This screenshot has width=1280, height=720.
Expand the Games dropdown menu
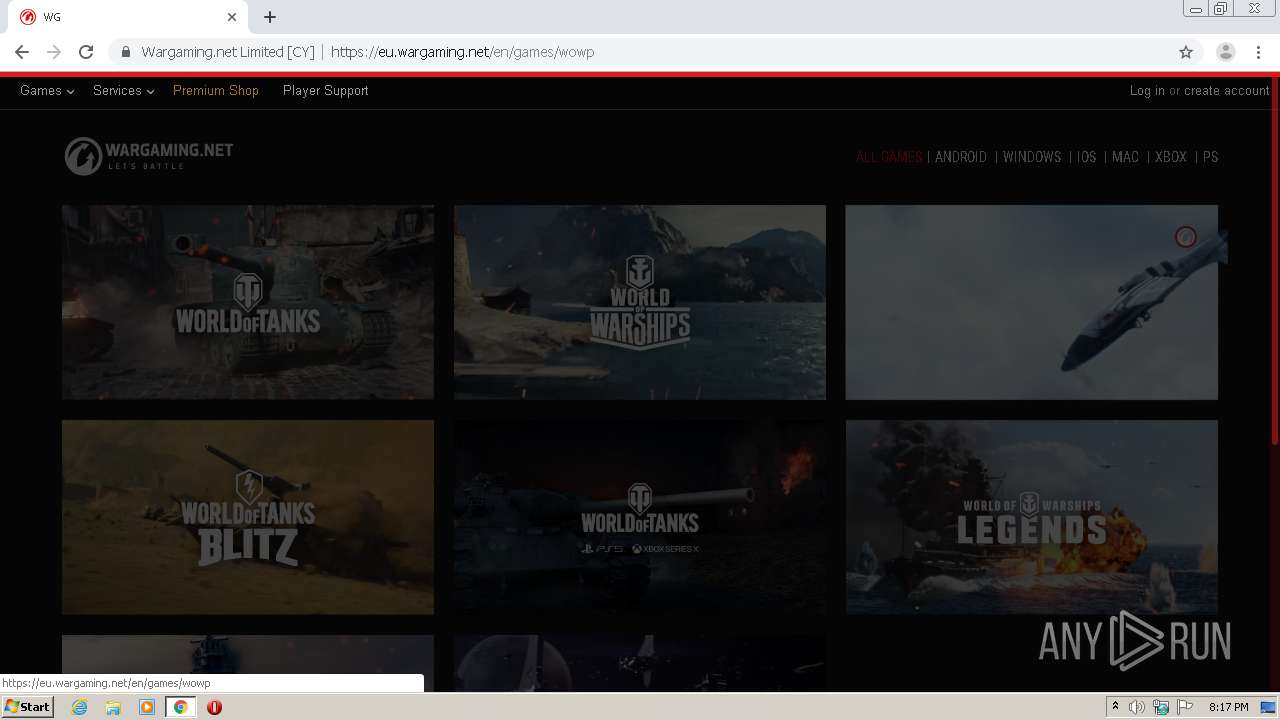click(47, 90)
